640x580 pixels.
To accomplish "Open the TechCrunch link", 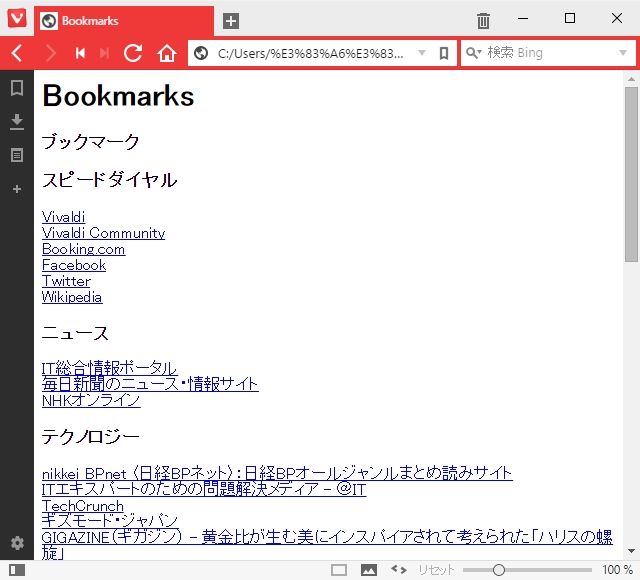I will (x=83, y=506).
